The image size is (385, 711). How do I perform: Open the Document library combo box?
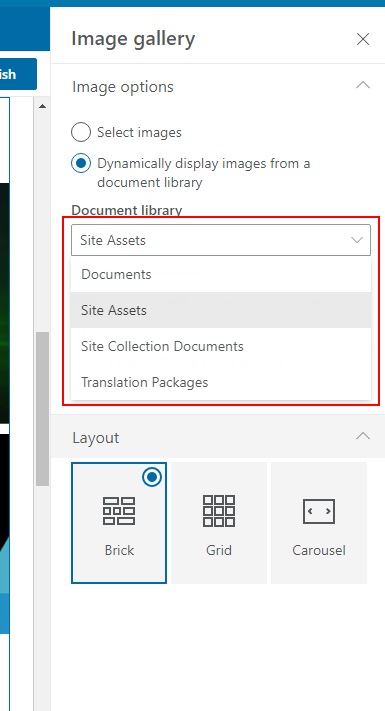click(221, 240)
